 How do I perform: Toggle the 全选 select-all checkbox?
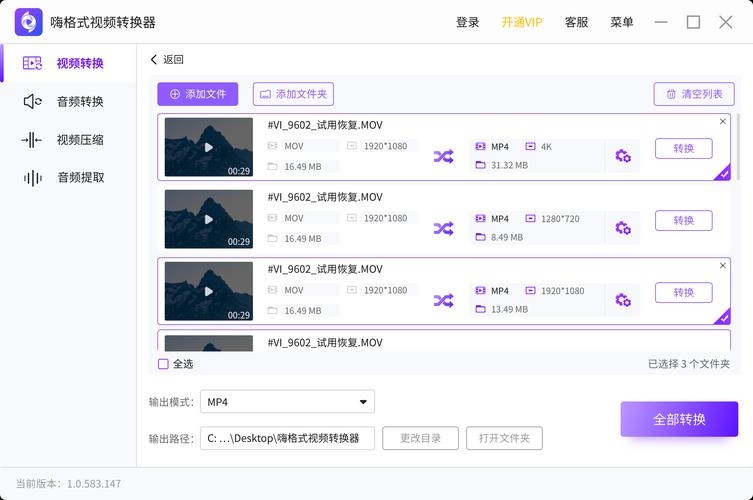(x=163, y=364)
